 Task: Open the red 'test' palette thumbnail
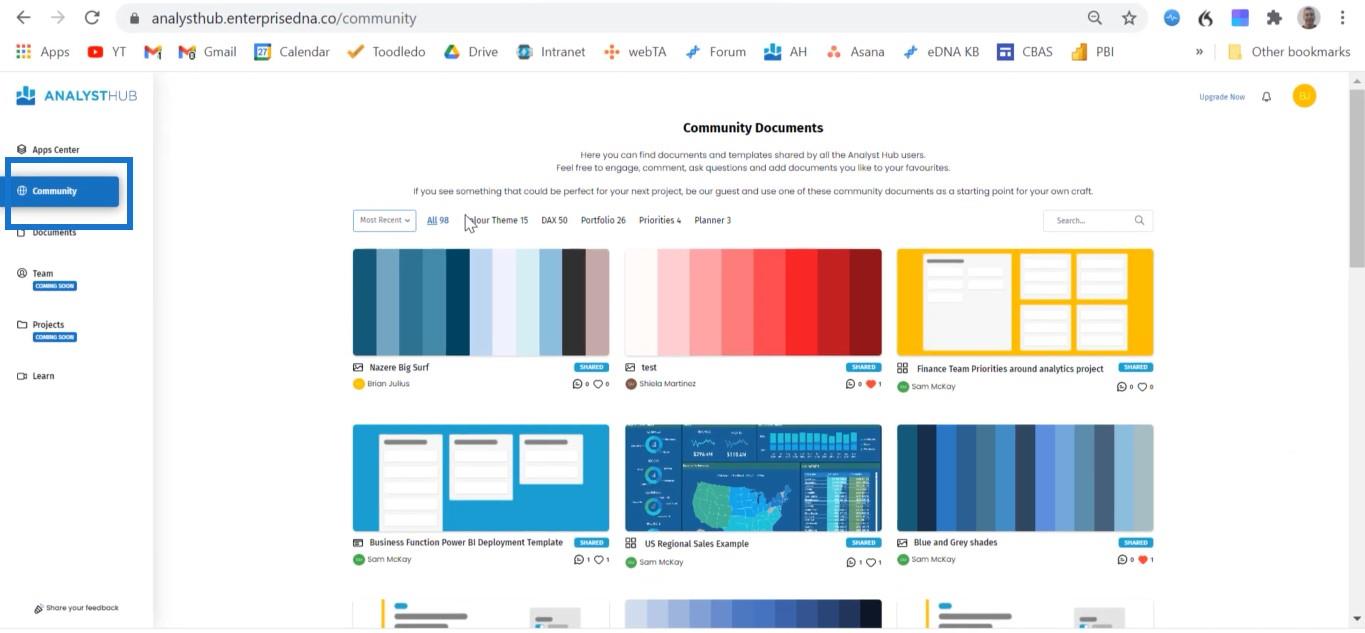coord(753,303)
